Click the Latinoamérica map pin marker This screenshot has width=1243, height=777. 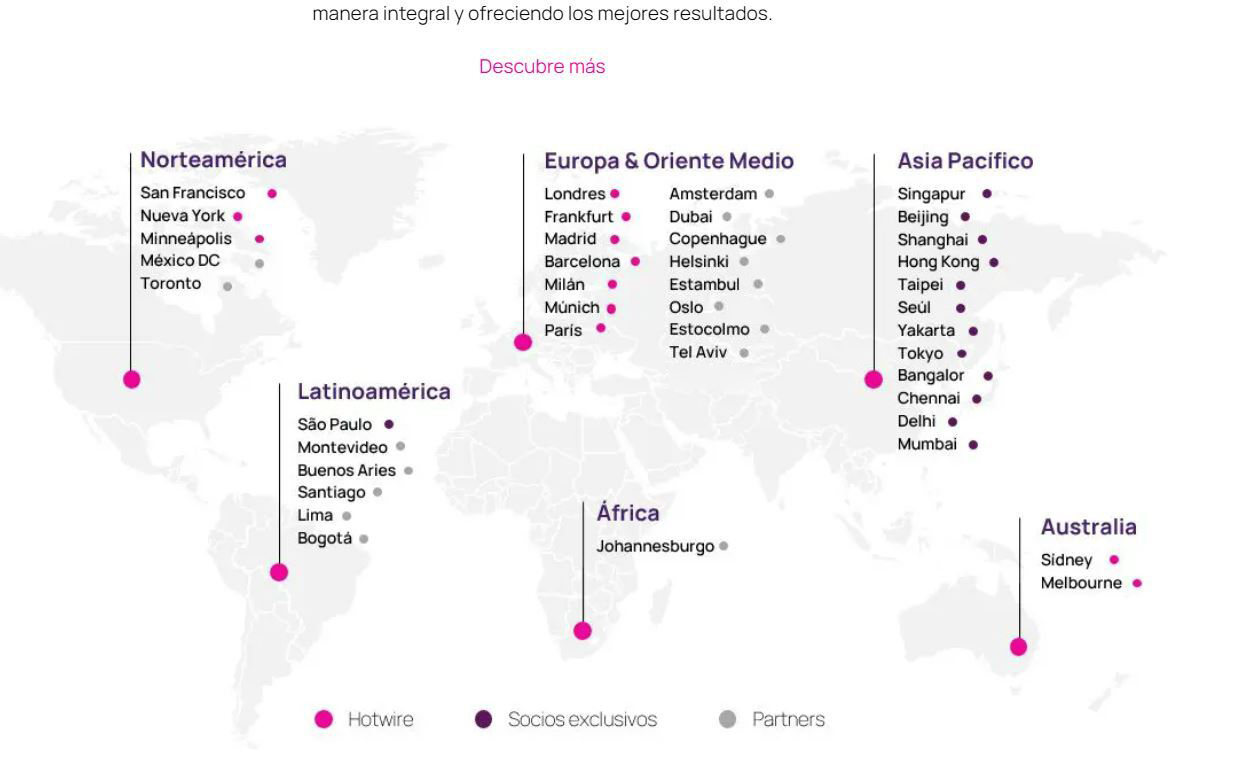click(279, 572)
